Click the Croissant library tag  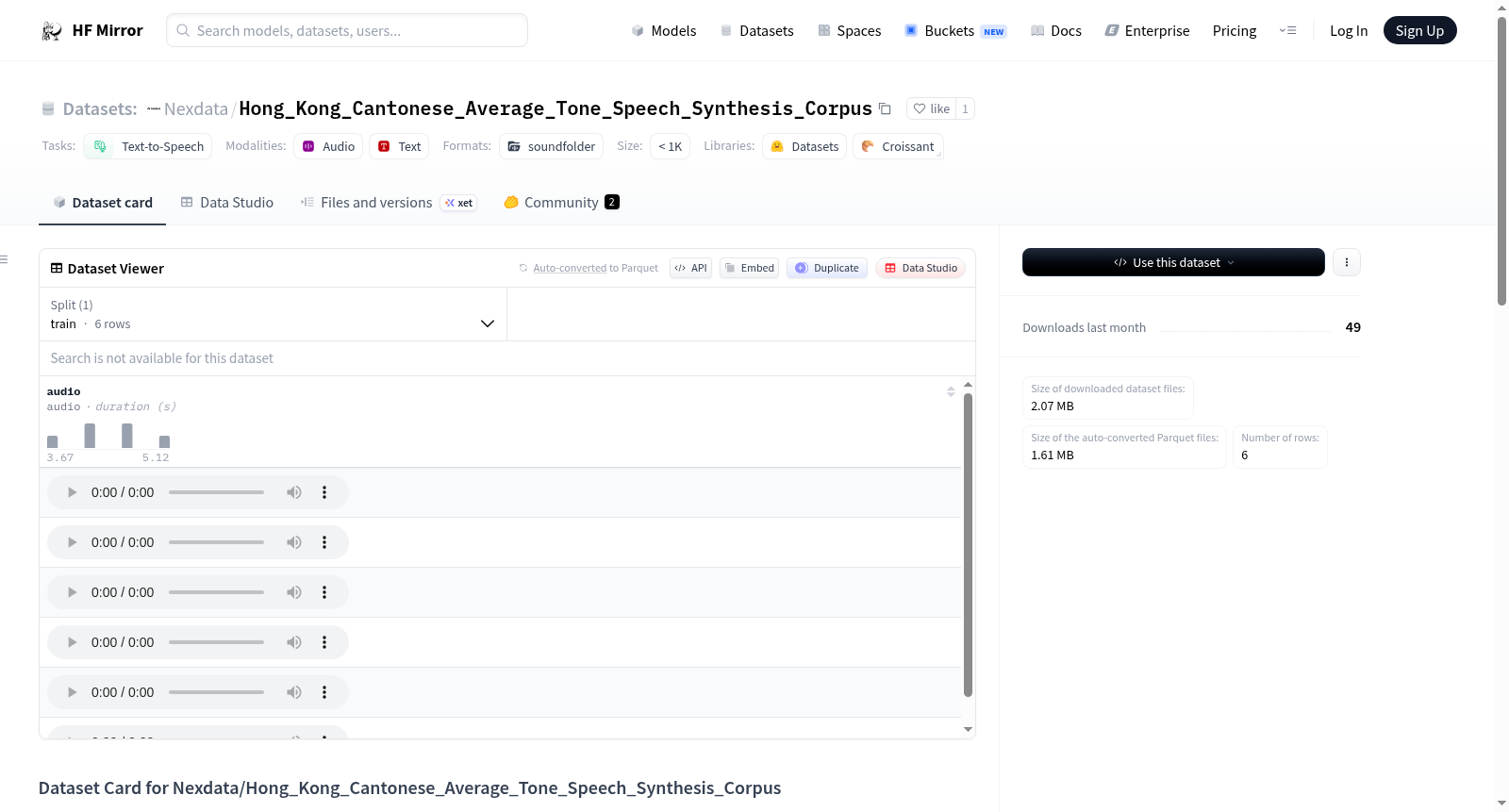point(898,146)
